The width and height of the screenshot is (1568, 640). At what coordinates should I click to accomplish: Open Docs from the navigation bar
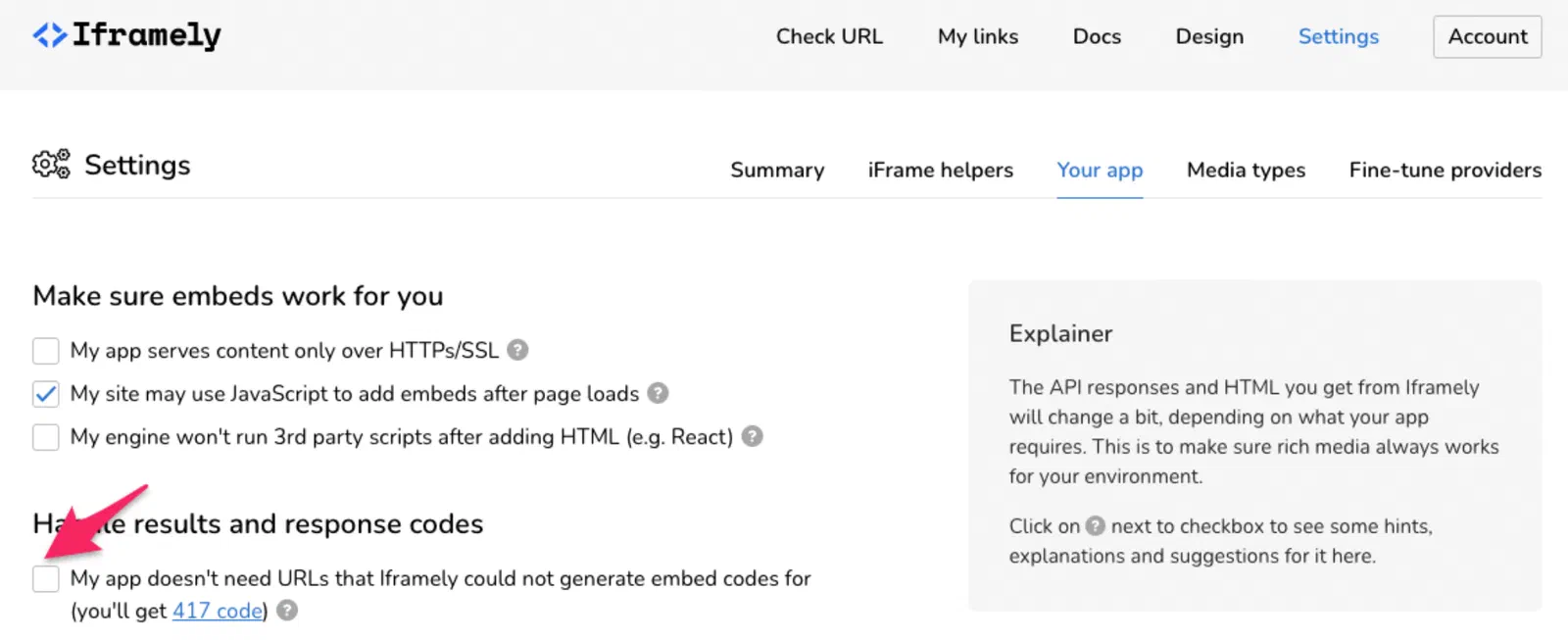(x=1097, y=36)
